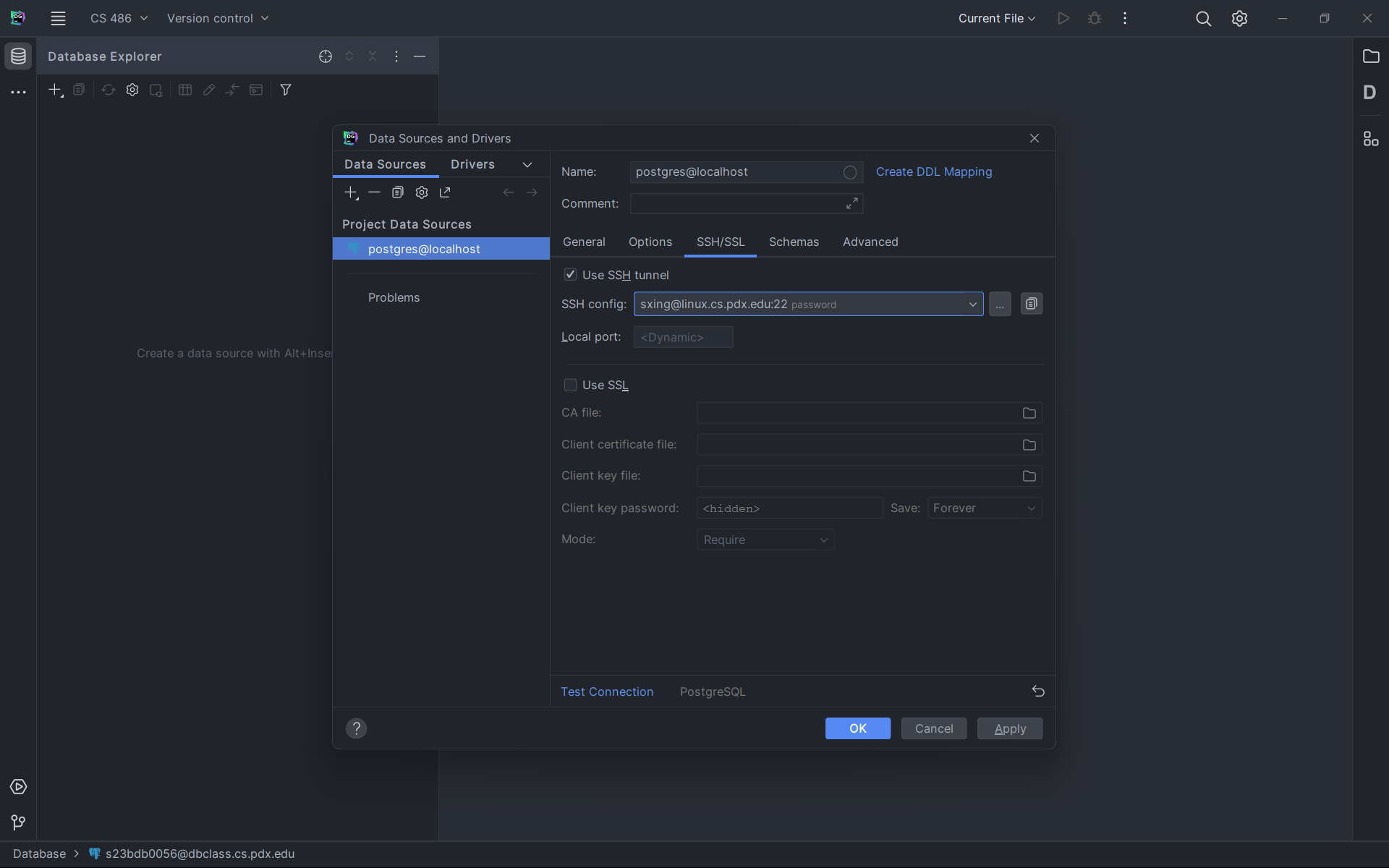
Task: Click the Test Connection link
Action: click(x=607, y=692)
